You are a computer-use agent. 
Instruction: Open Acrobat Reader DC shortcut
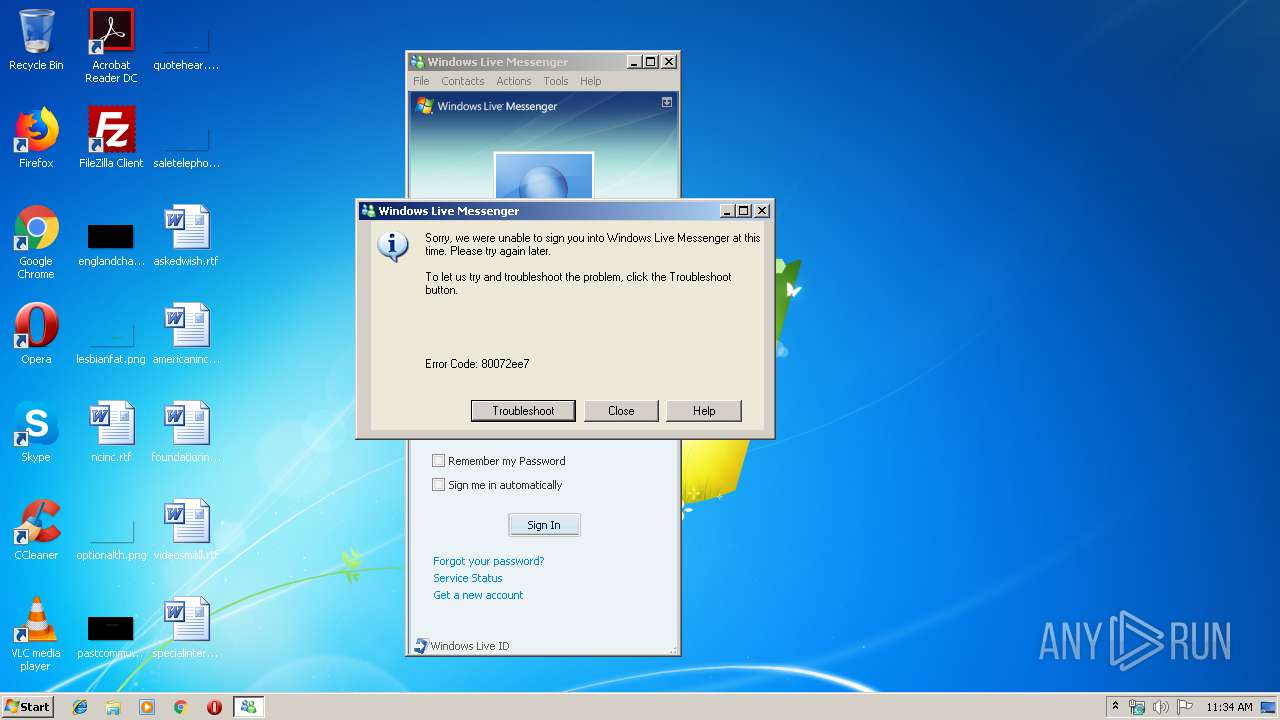[111, 46]
